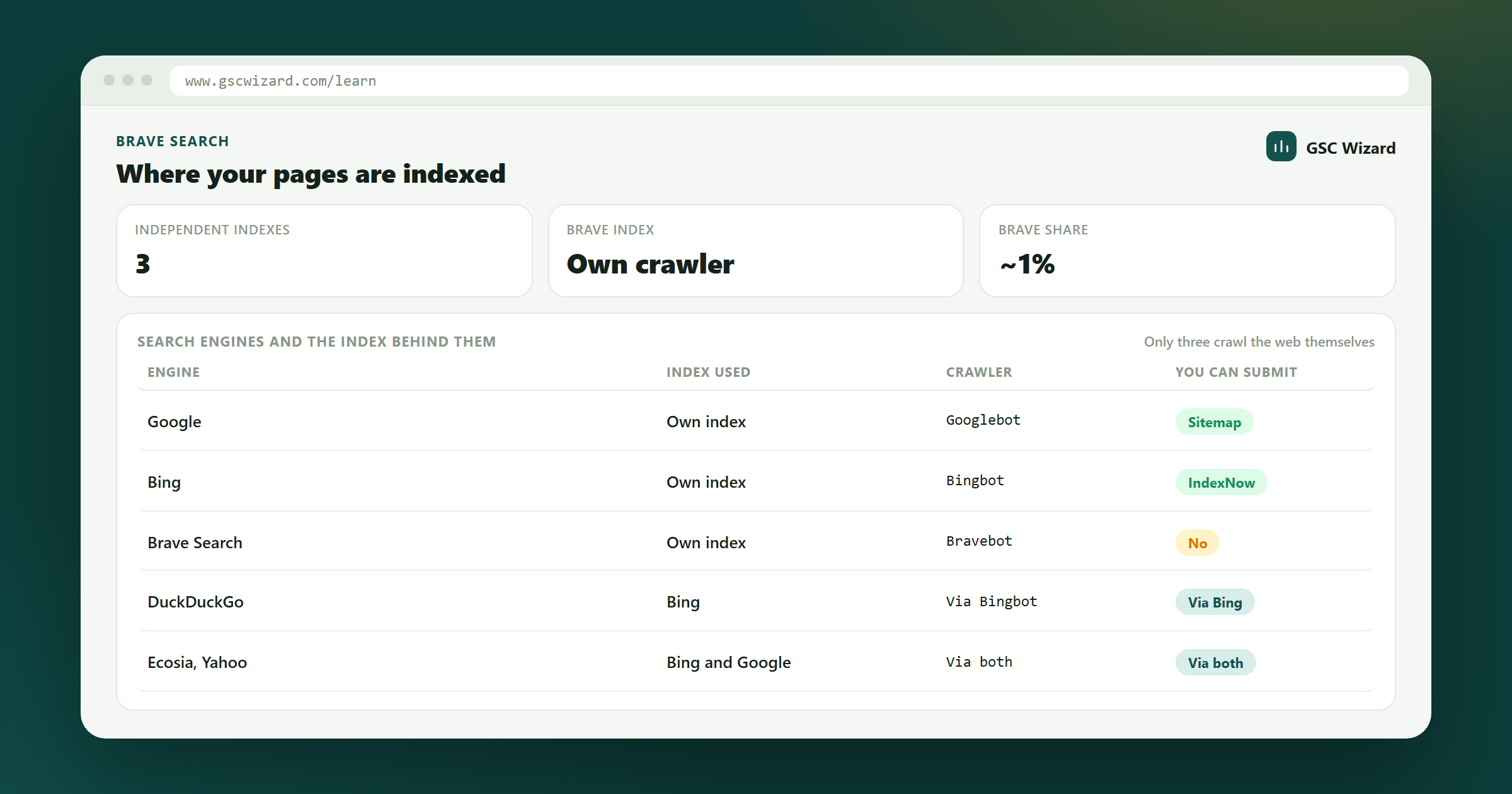This screenshot has height=794, width=1512.
Task: Select the Brave Search engine name cell
Action: tap(195, 543)
